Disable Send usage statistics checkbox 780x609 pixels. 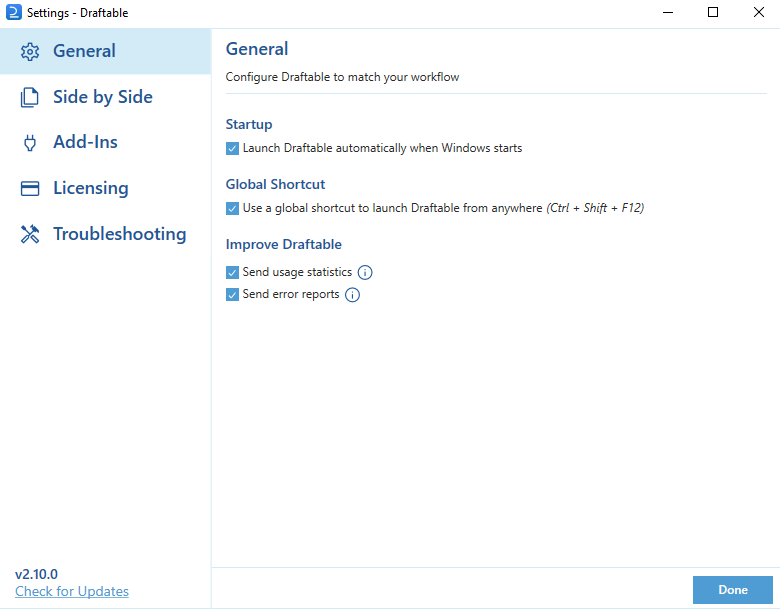232,272
